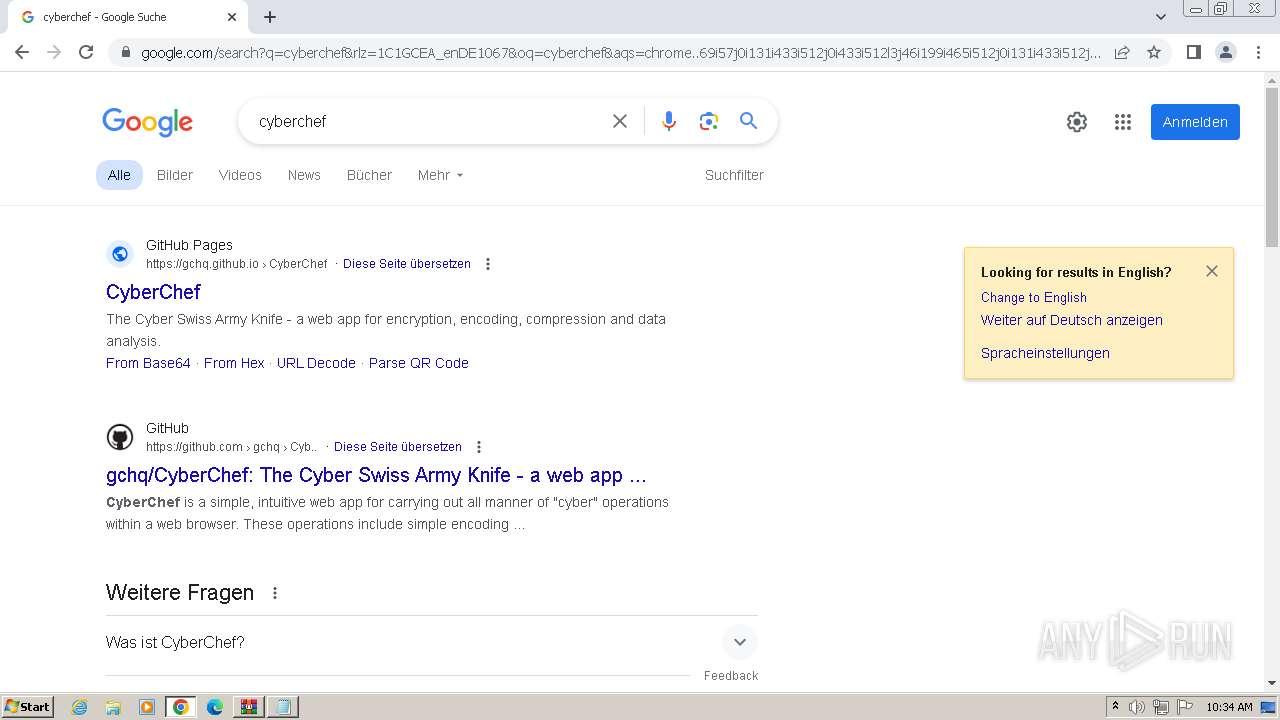This screenshot has width=1280, height=720.
Task: Open Spracheinstellungen link
Action: tap(1045, 353)
